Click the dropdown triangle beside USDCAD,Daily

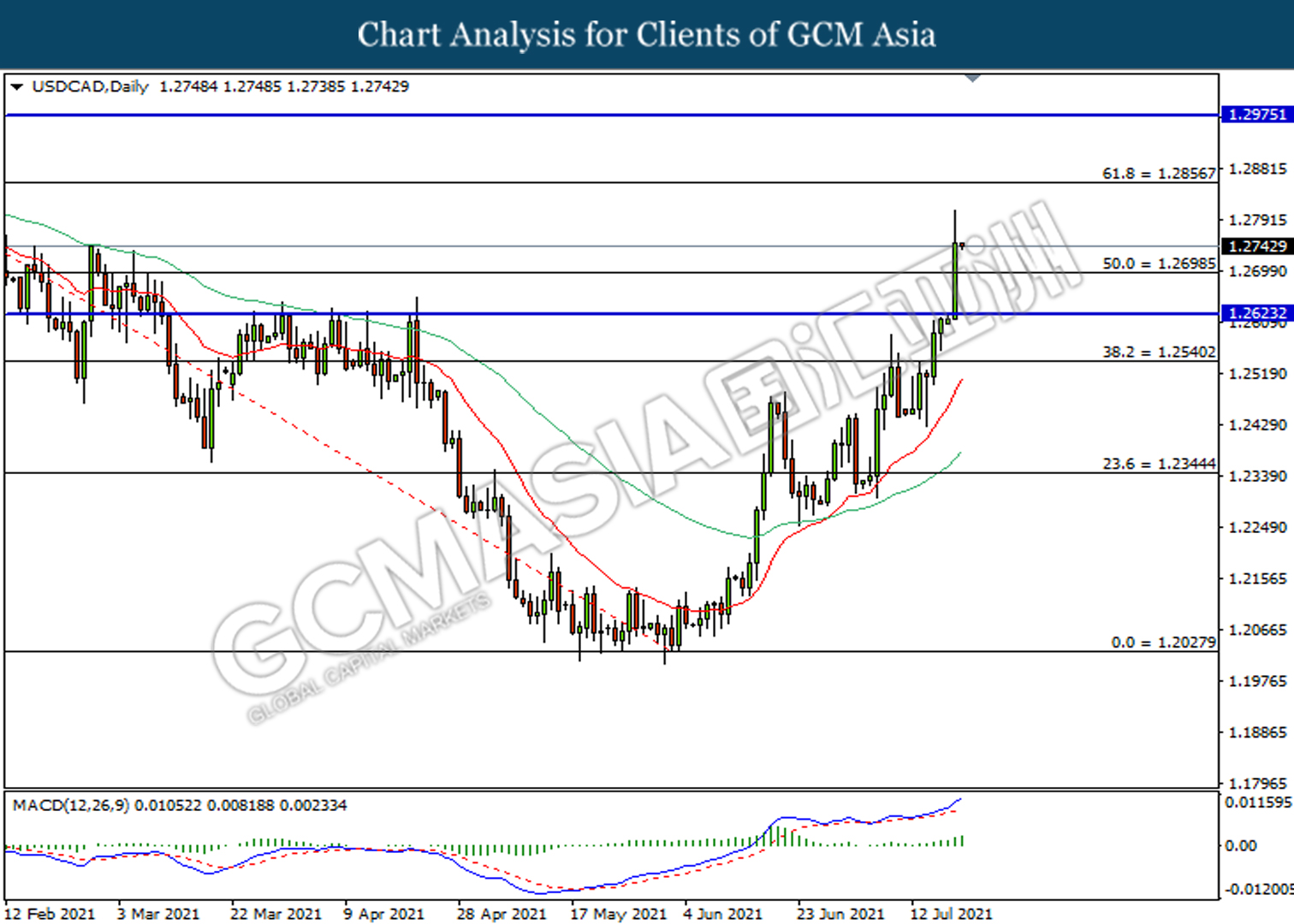coord(16,86)
